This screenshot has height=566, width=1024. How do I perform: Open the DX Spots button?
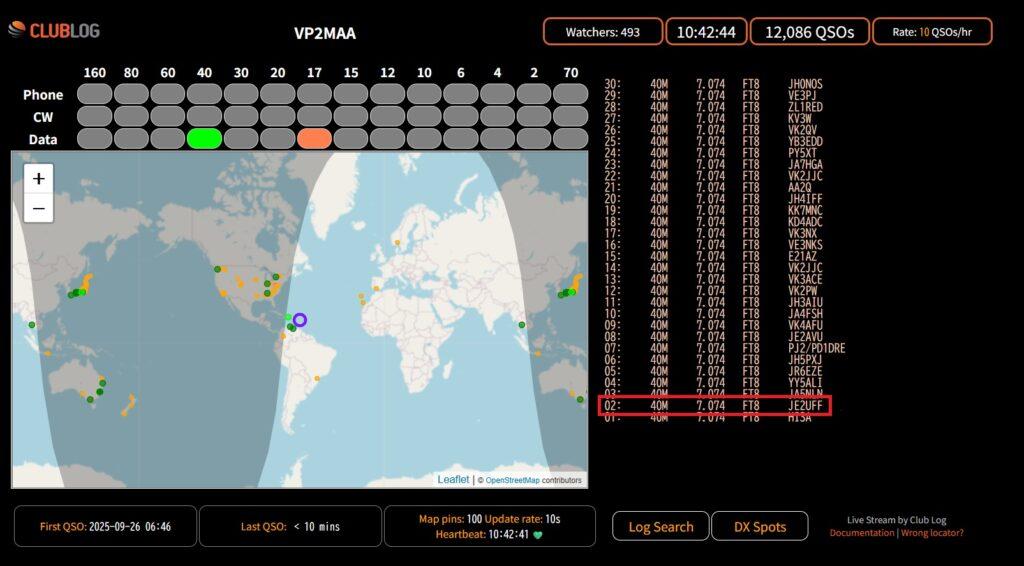pyautogui.click(x=759, y=526)
